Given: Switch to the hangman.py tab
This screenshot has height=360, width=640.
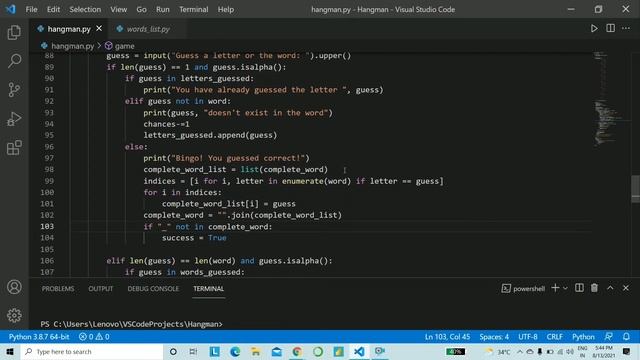Looking at the screenshot, I should coord(69,29).
